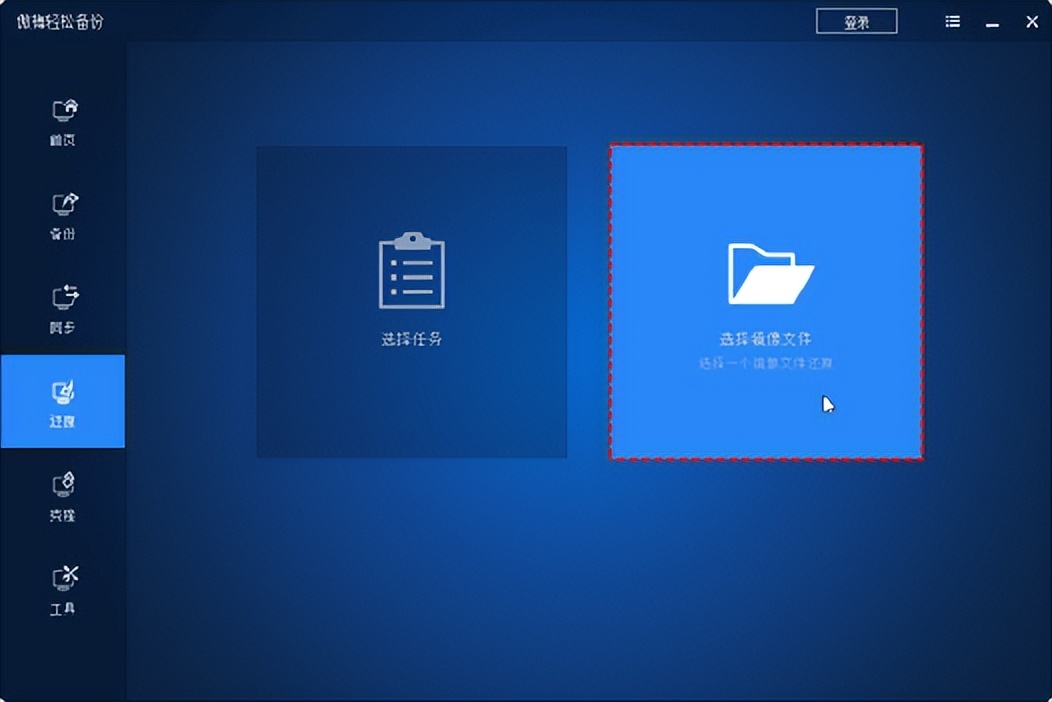
Task: Select the highlighted 还原 (Restore) sidebar icon
Action: 62,392
